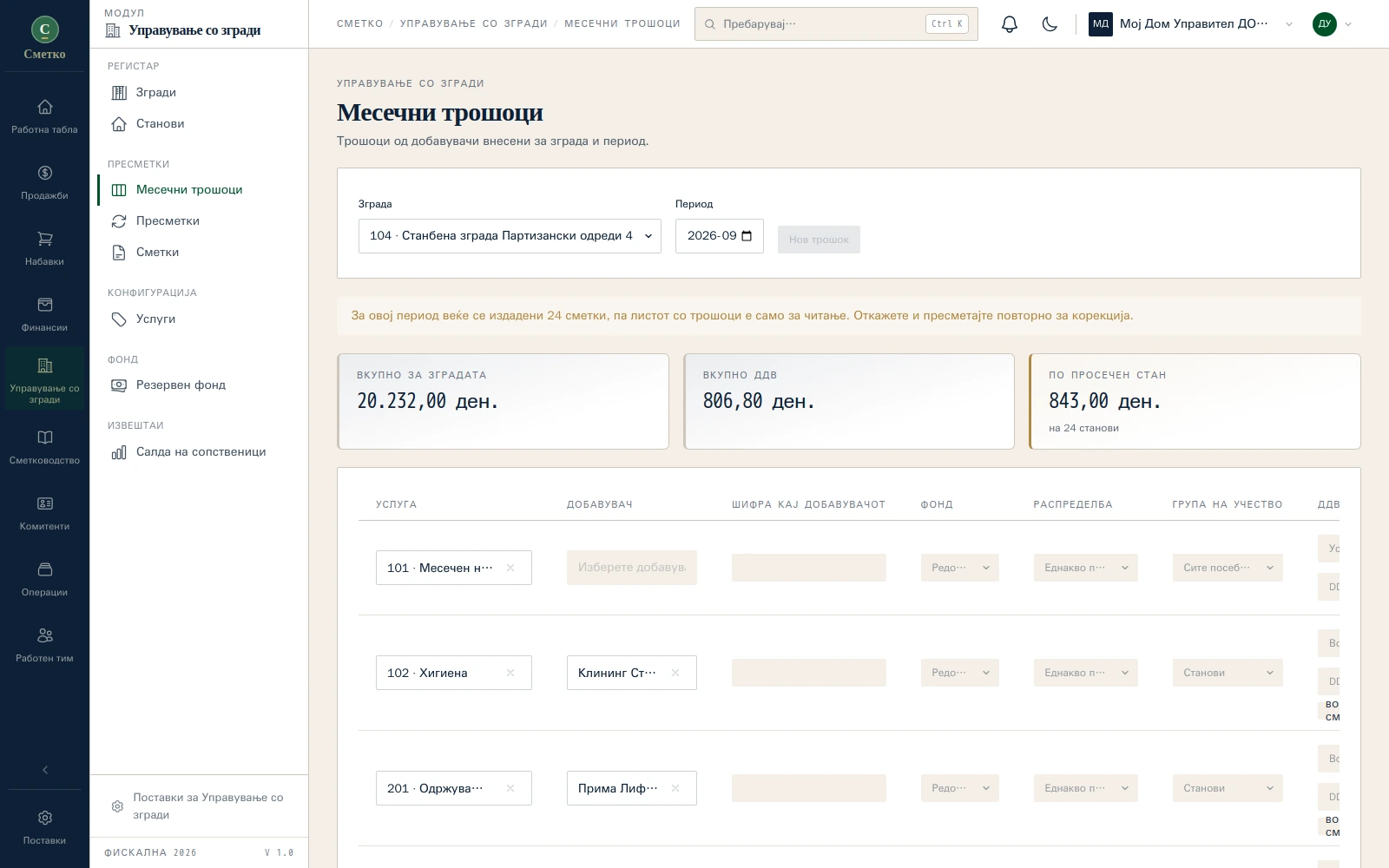
Task: Open the Фонд dropdown in Хигиена row
Action: point(959,673)
